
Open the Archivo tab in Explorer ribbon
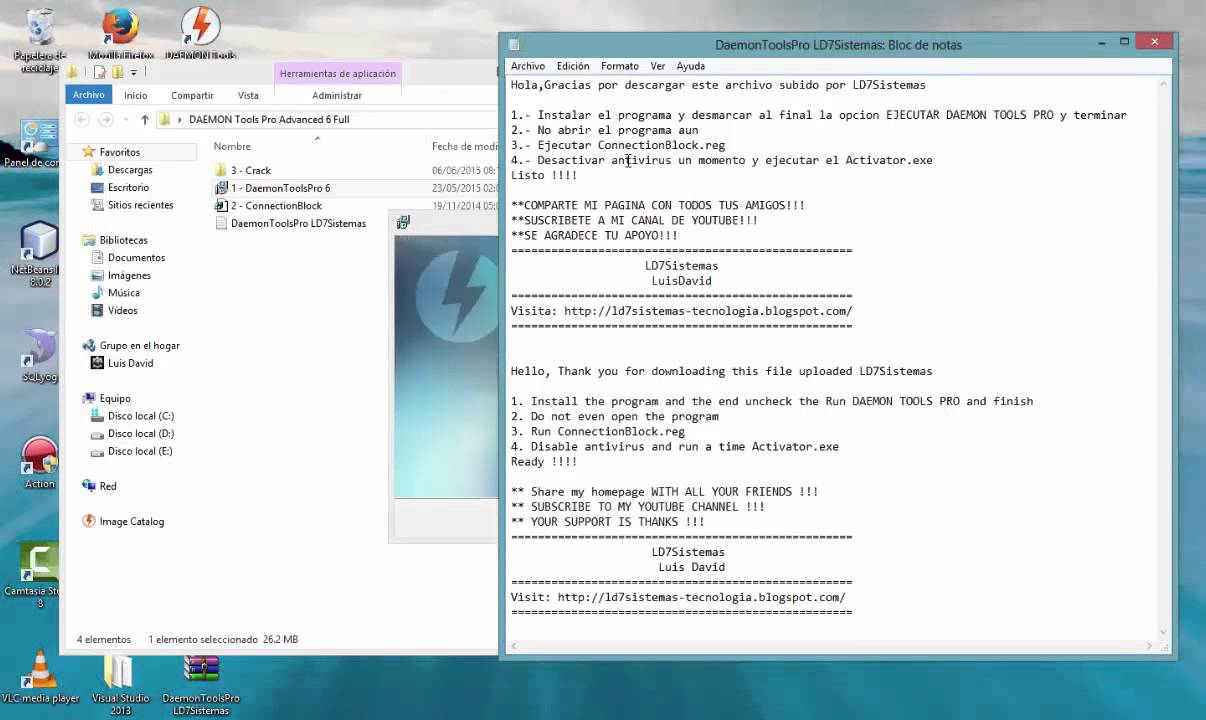(88, 95)
